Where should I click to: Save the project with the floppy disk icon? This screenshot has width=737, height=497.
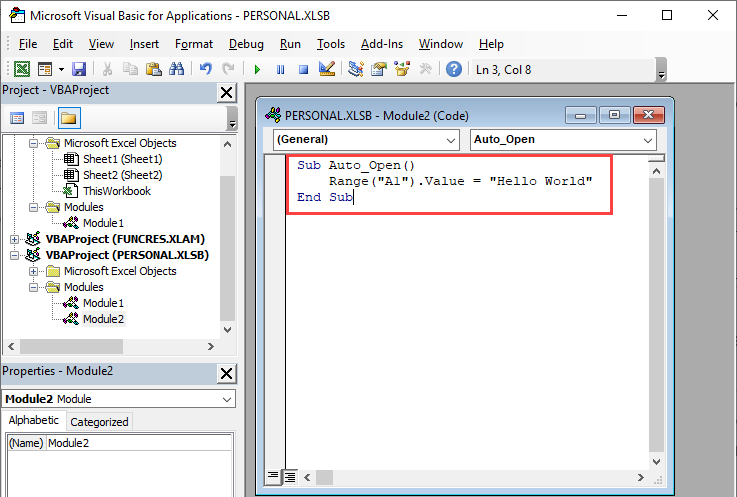point(78,69)
